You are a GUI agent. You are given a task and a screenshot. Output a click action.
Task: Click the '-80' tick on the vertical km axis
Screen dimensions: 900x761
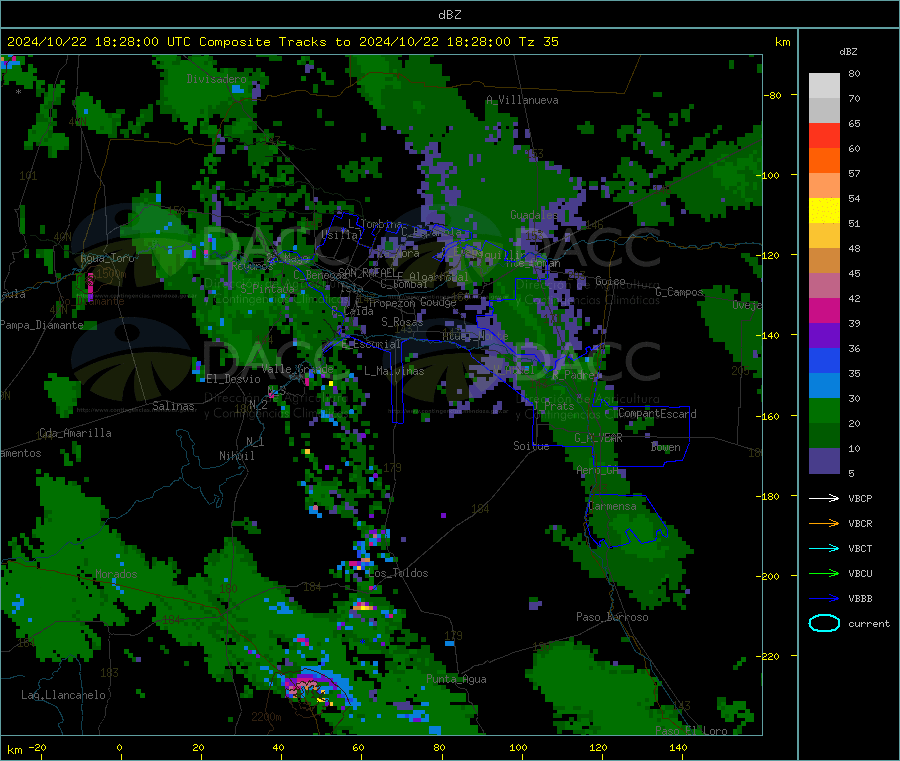coord(773,95)
